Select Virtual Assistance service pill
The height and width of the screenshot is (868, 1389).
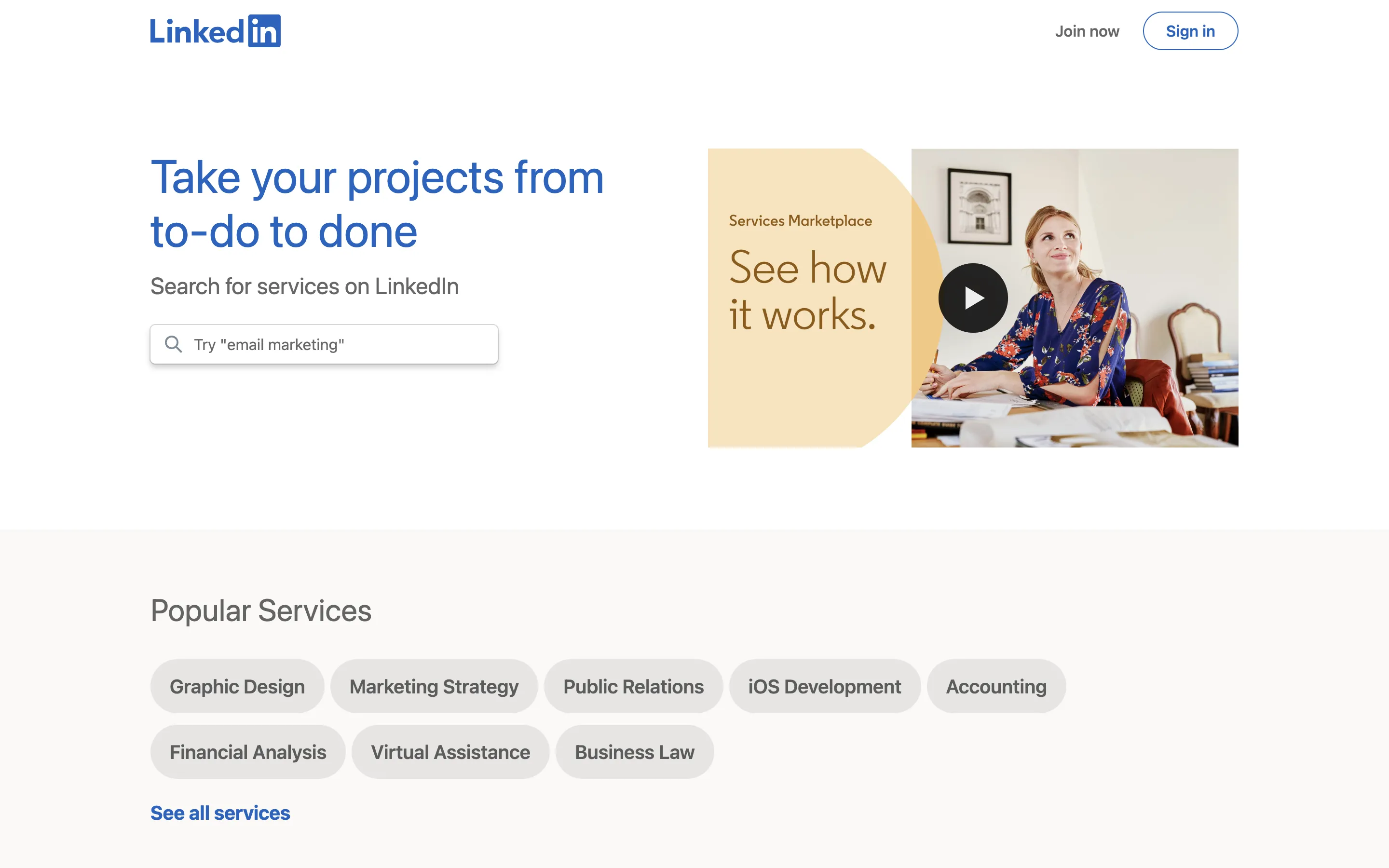pyautogui.click(x=450, y=751)
